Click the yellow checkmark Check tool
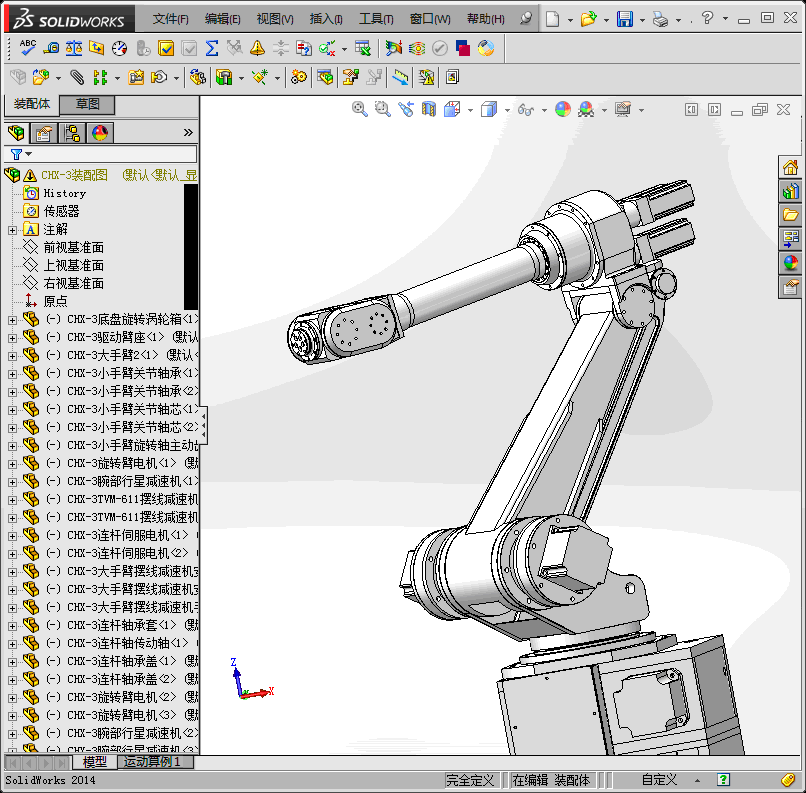The image size is (806, 793). (x=166, y=48)
